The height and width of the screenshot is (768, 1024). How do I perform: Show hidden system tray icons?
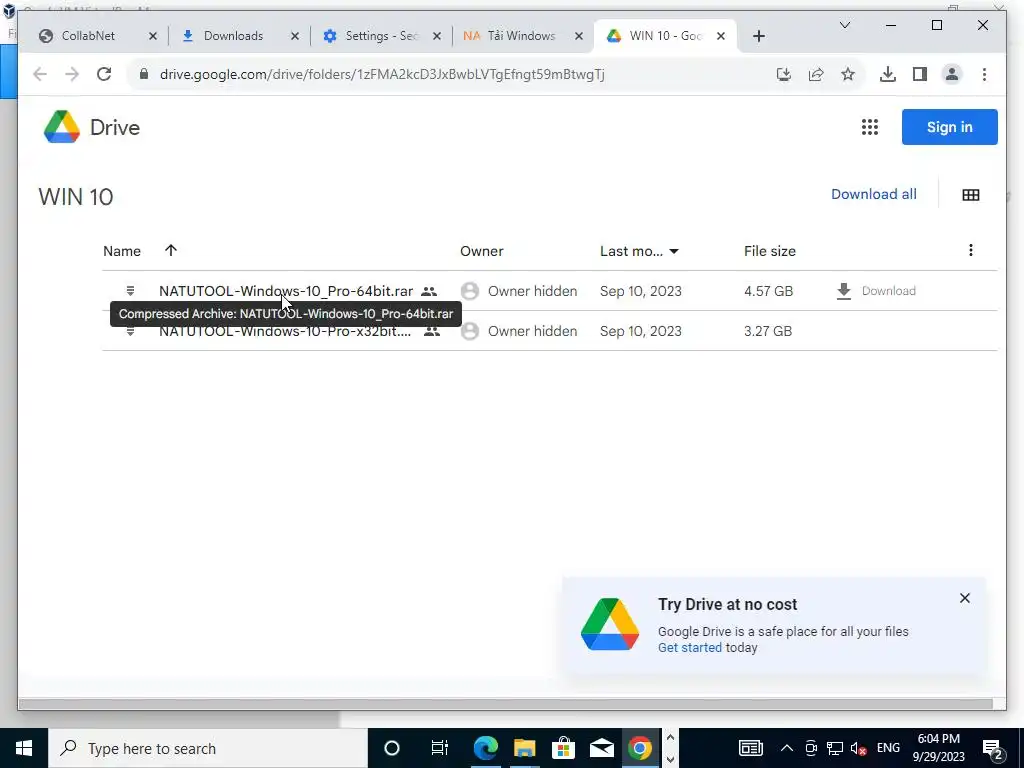[x=787, y=748]
